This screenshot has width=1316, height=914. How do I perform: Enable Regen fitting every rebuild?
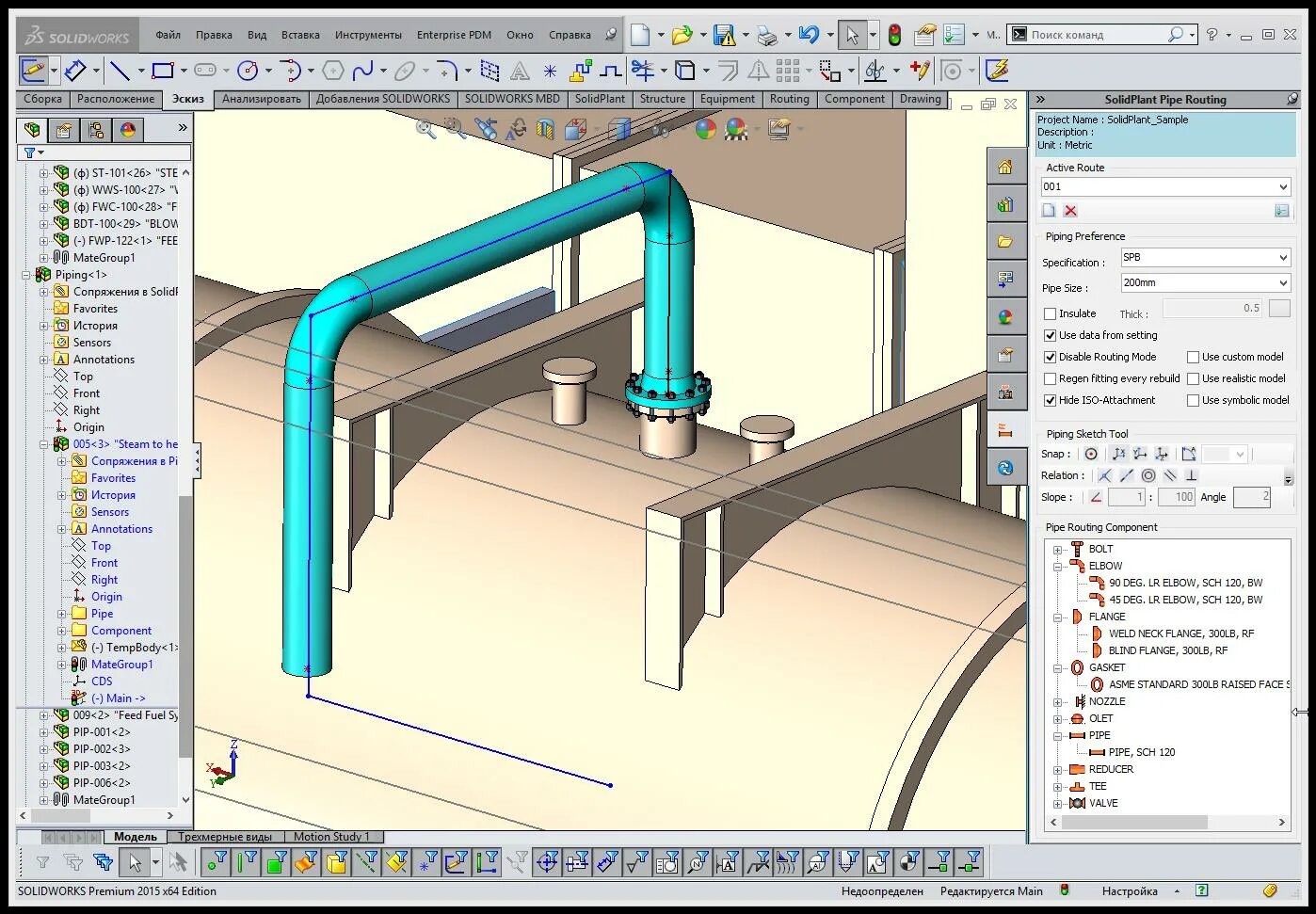[x=1051, y=378]
